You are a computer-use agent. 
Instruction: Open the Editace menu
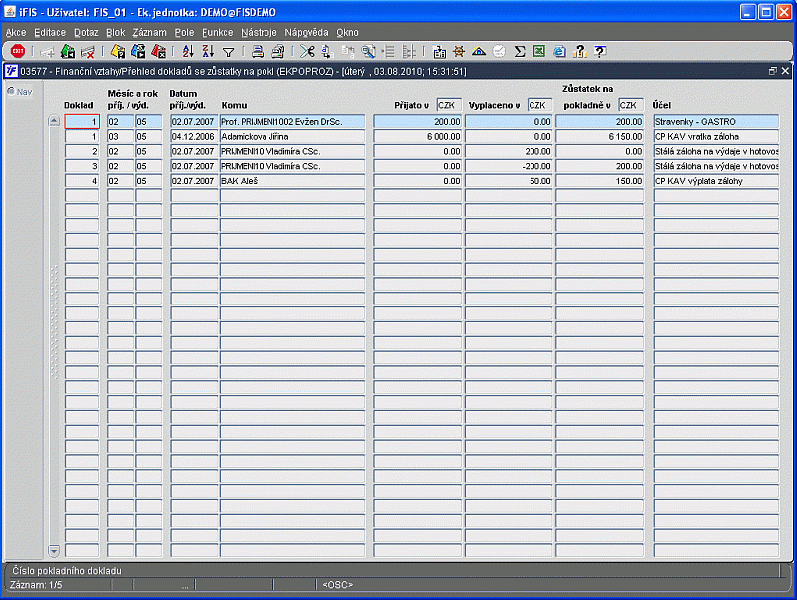coord(50,32)
